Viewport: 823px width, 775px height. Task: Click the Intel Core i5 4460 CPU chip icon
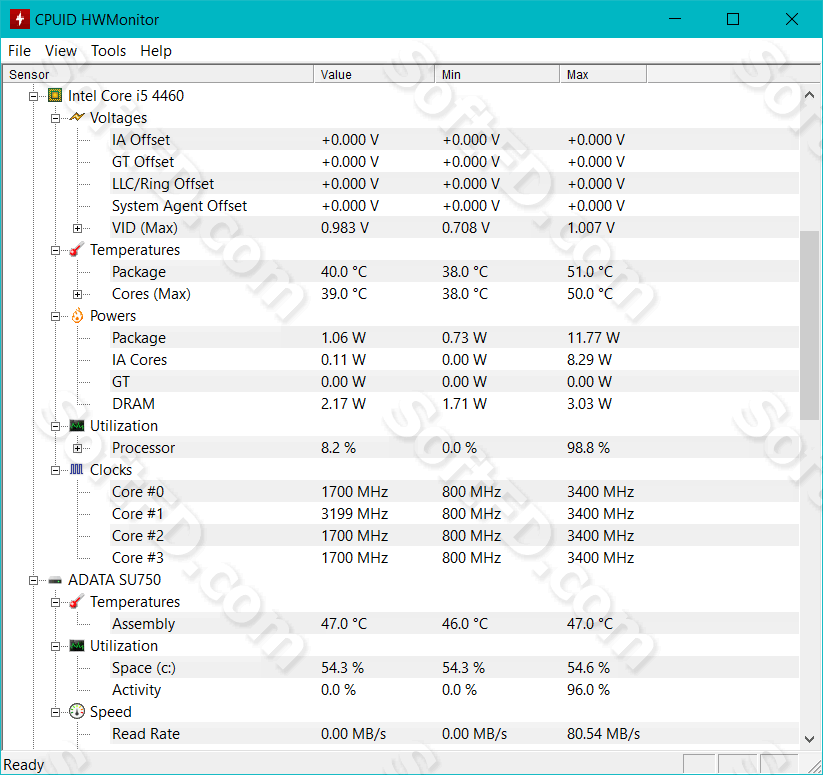pos(55,95)
